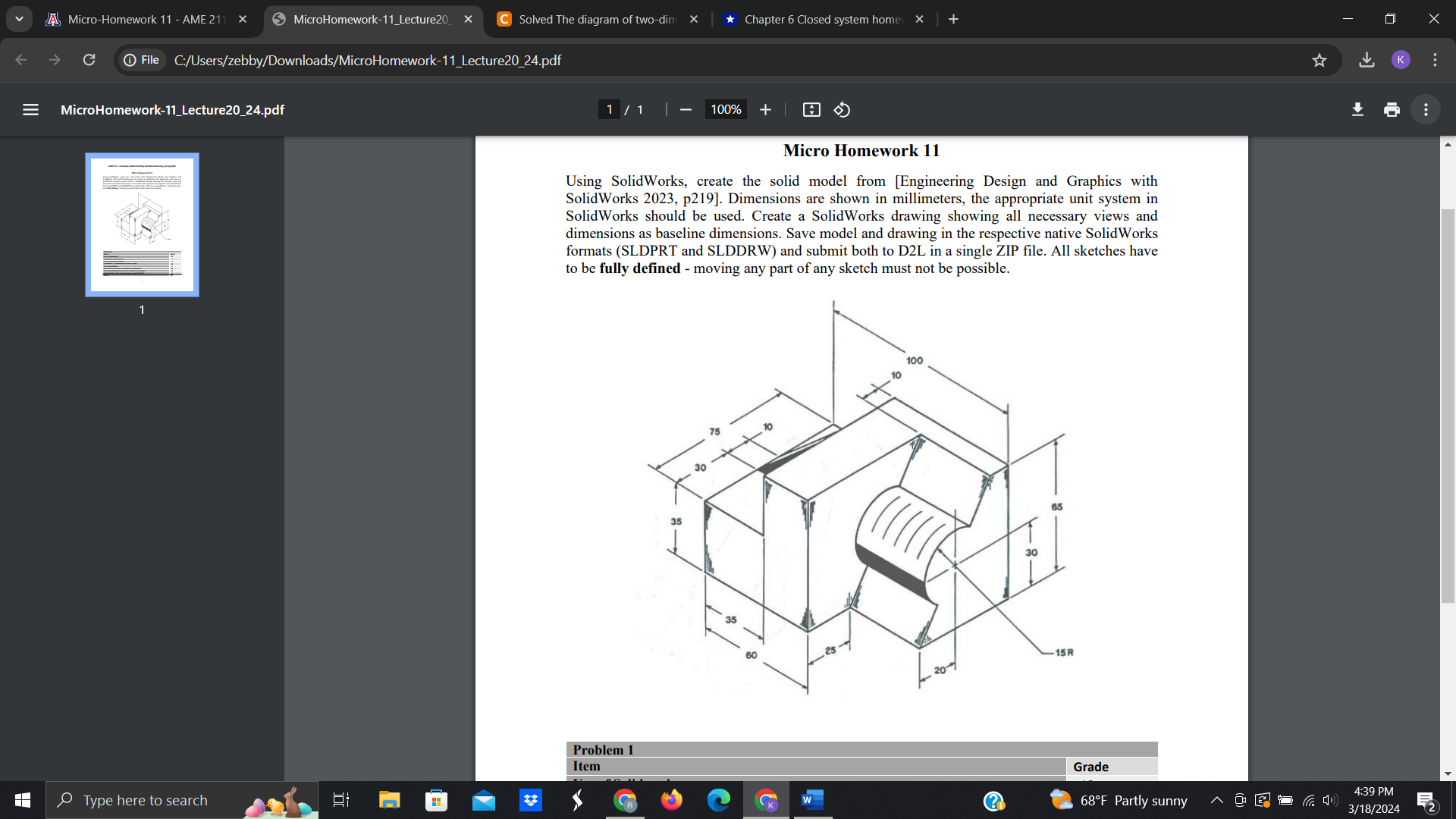Click the fit to page icon
The height and width of the screenshot is (819, 1456).
tap(811, 110)
